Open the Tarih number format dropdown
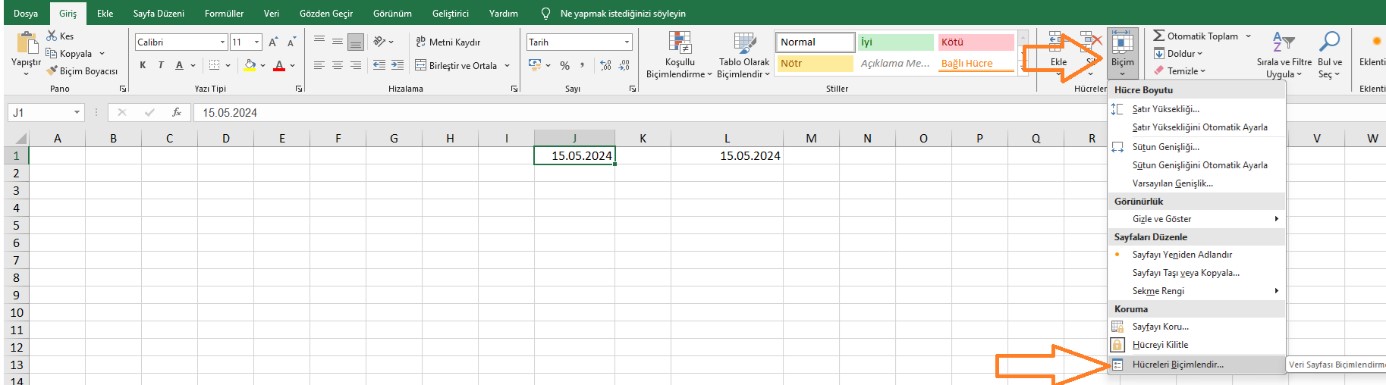 click(x=628, y=42)
